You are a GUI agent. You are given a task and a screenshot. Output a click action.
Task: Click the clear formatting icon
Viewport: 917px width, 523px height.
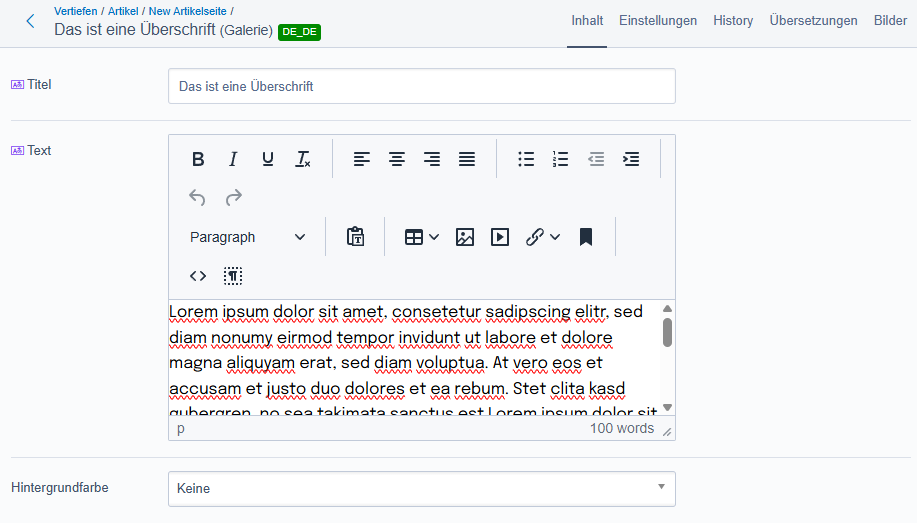pos(302,159)
